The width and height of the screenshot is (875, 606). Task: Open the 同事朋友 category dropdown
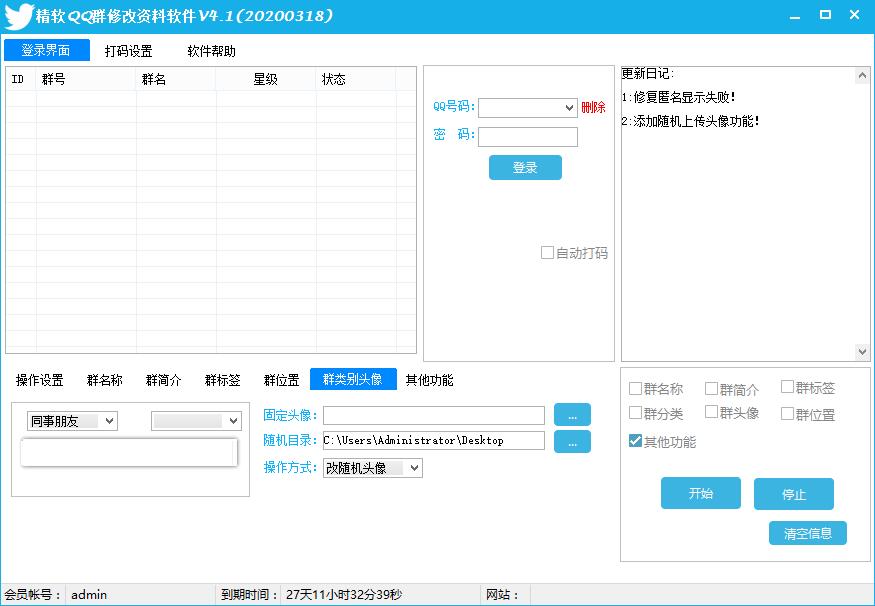[x=72, y=421]
